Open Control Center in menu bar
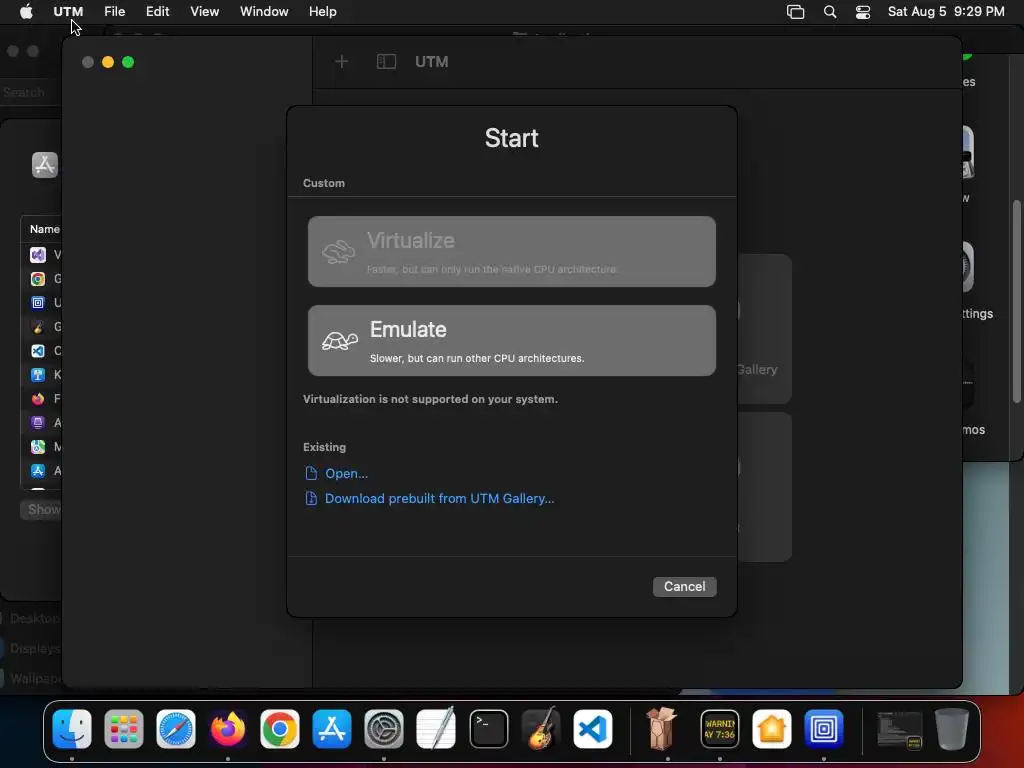This screenshot has height=768, width=1024. tap(863, 12)
